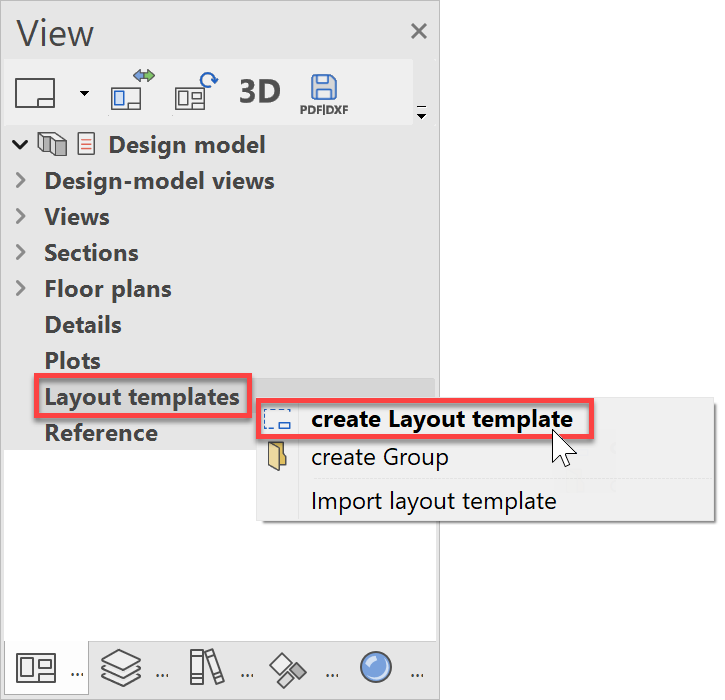The width and height of the screenshot is (725, 700).
Task: Click the ellipsis after the books tab icon
Action: pos(247,675)
